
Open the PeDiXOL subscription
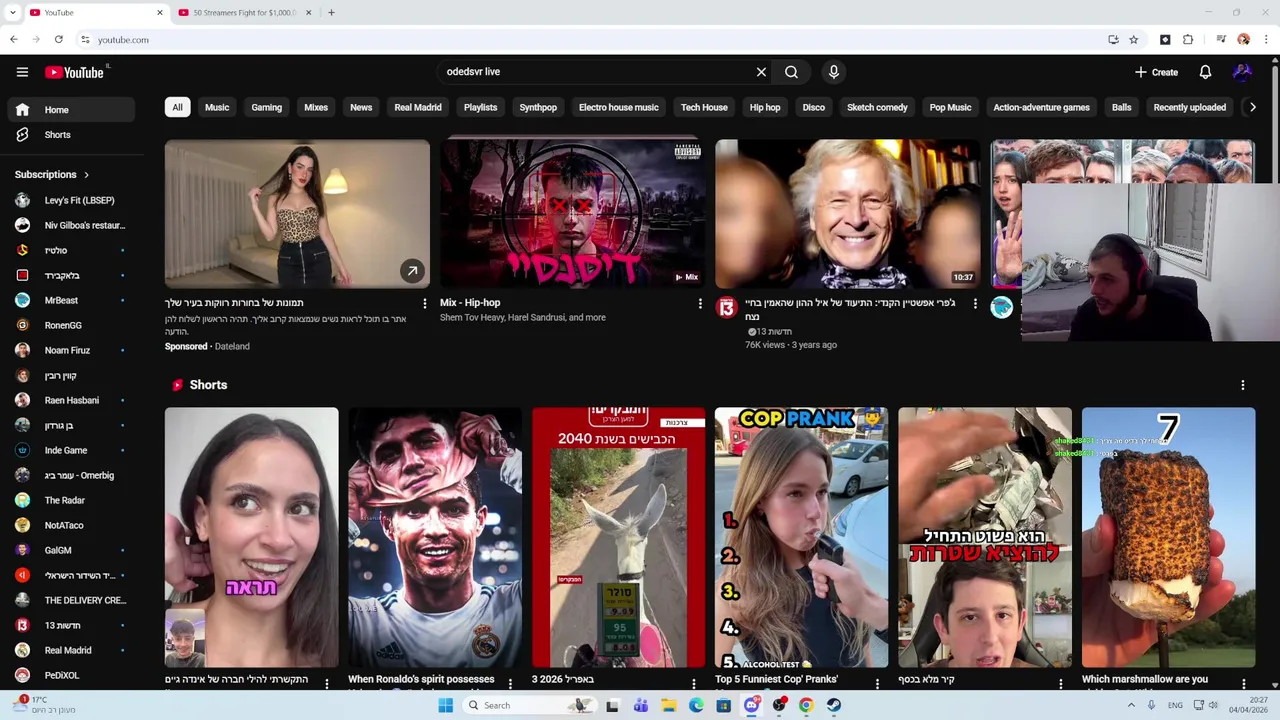tap(70, 675)
